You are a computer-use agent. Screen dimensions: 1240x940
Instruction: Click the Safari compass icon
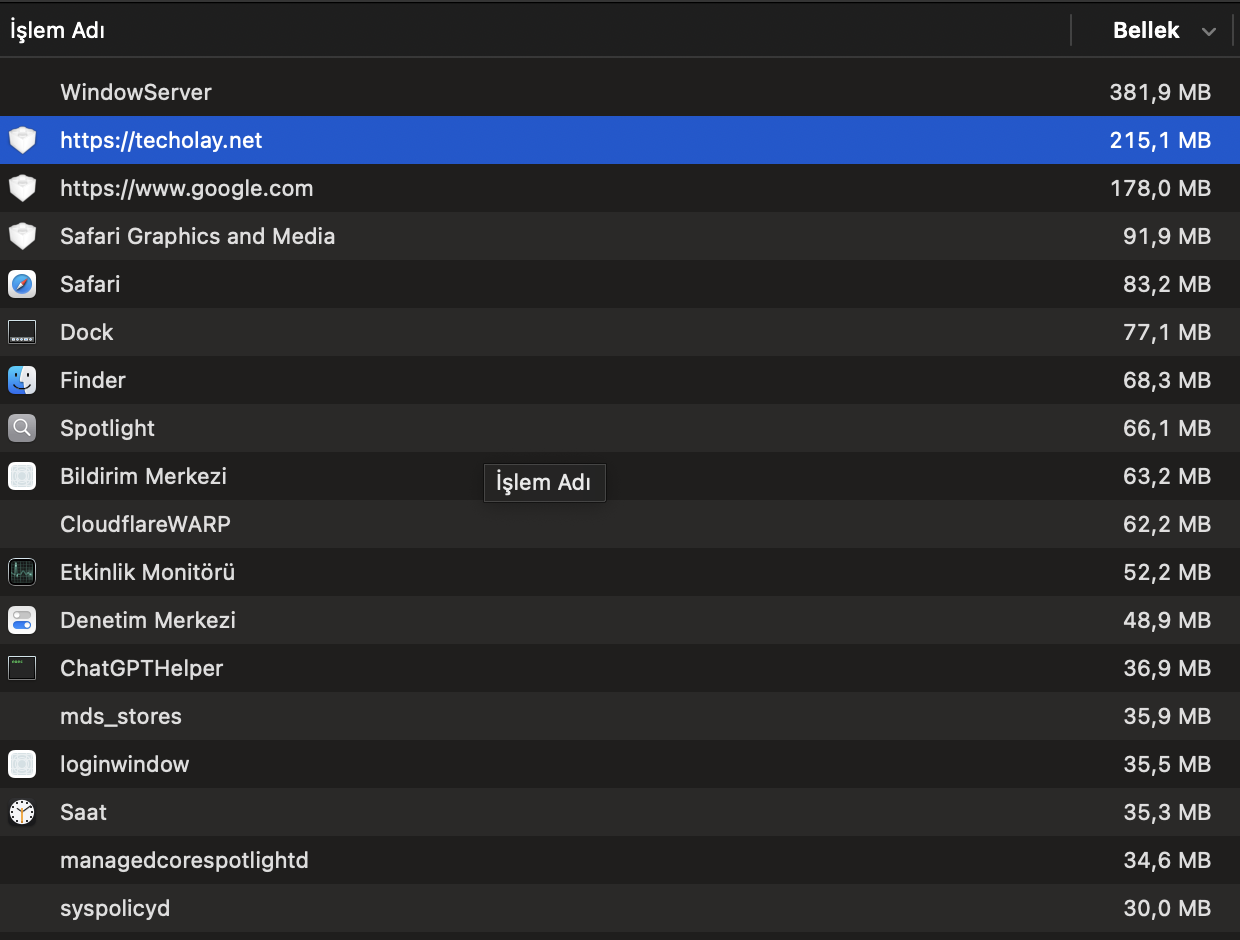click(22, 284)
